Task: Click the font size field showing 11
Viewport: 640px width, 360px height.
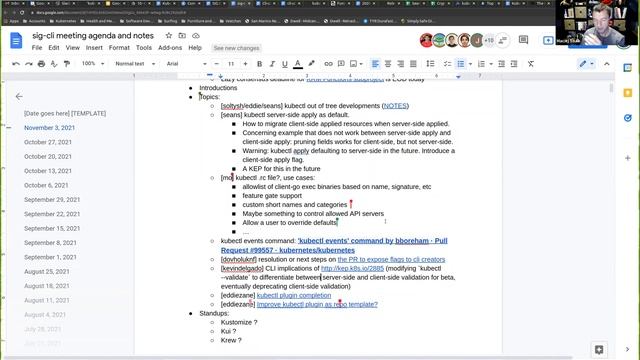Action: point(231,64)
